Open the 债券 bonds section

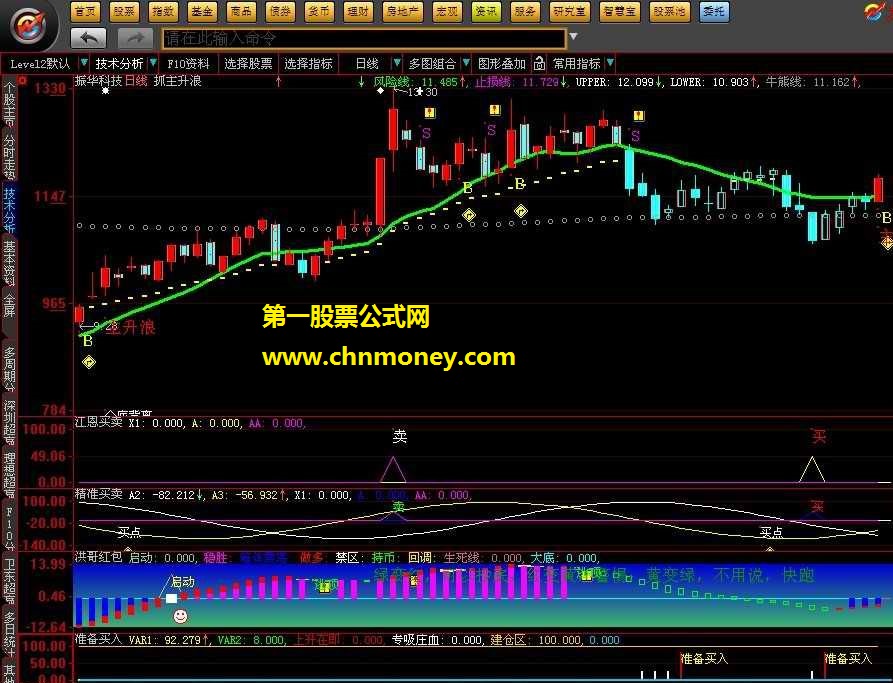pyautogui.click(x=280, y=11)
